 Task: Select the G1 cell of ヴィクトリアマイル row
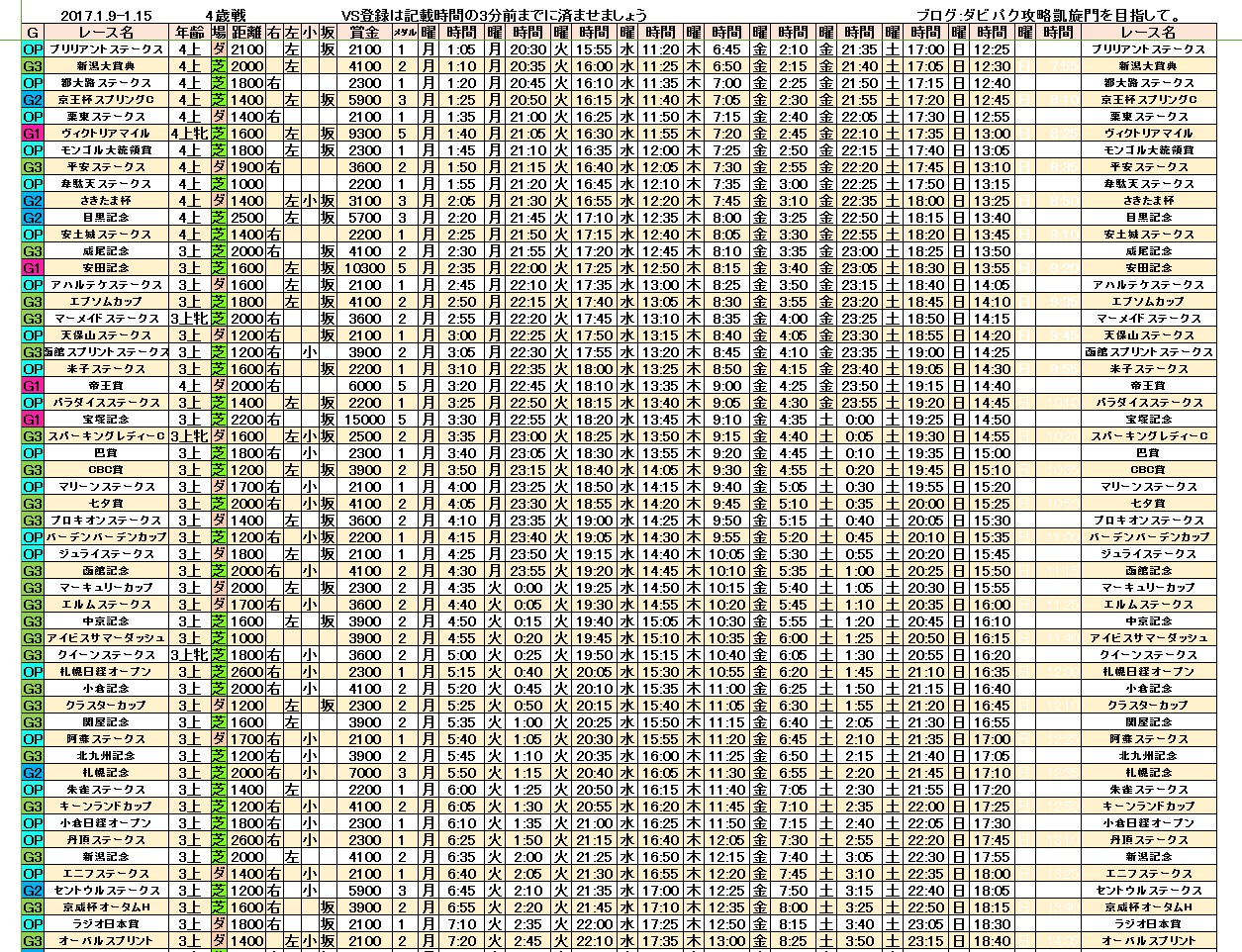pos(33,134)
